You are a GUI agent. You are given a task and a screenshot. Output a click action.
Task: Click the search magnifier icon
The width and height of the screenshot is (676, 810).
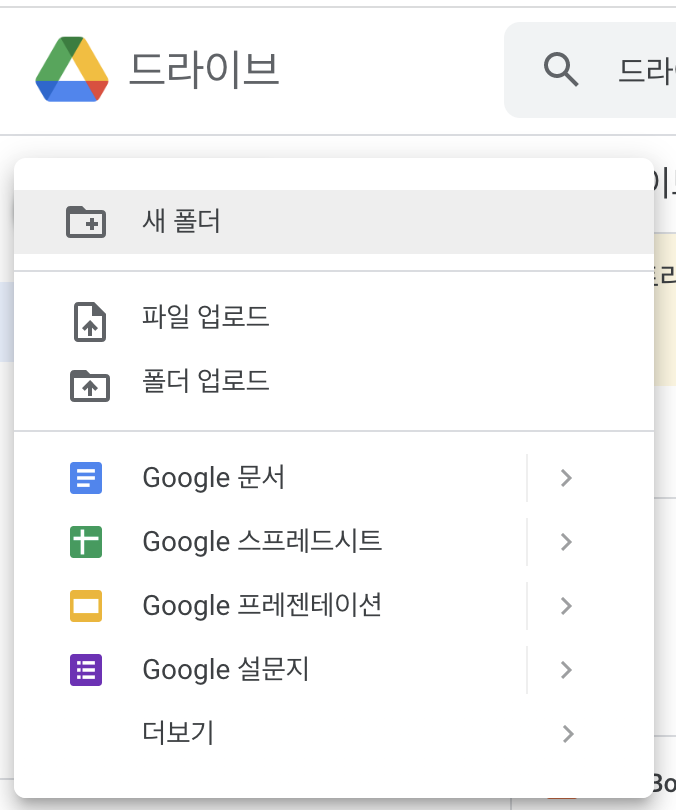pos(560,69)
